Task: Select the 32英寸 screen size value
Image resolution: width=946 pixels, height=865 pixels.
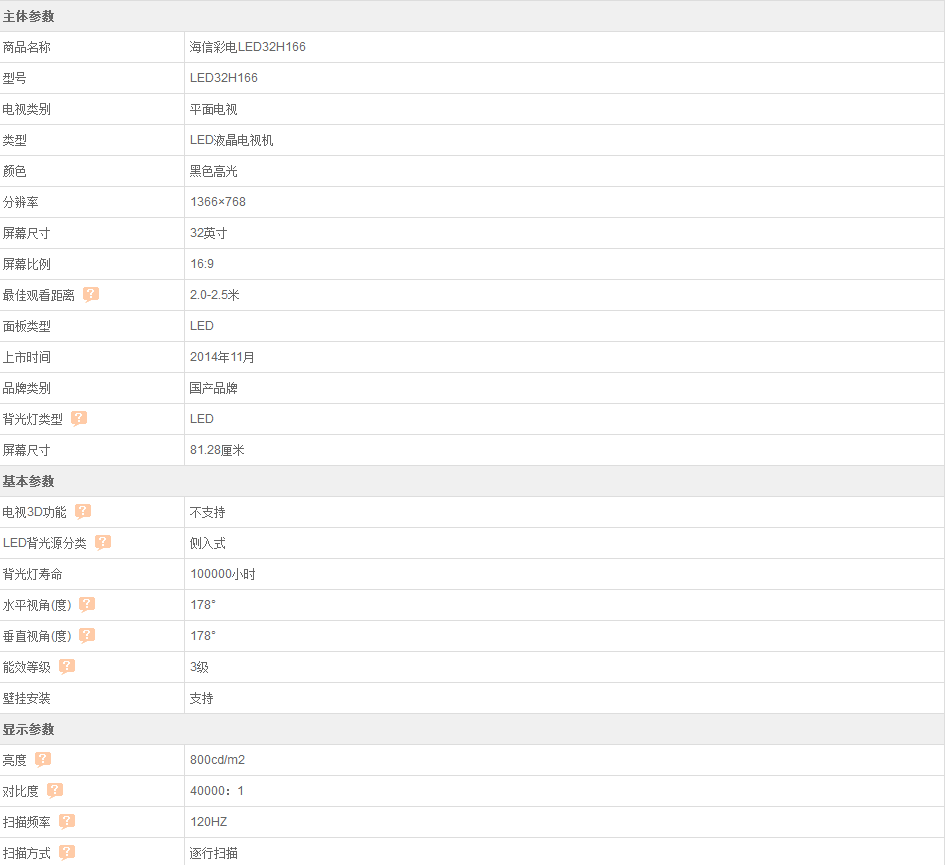Action: click(209, 233)
